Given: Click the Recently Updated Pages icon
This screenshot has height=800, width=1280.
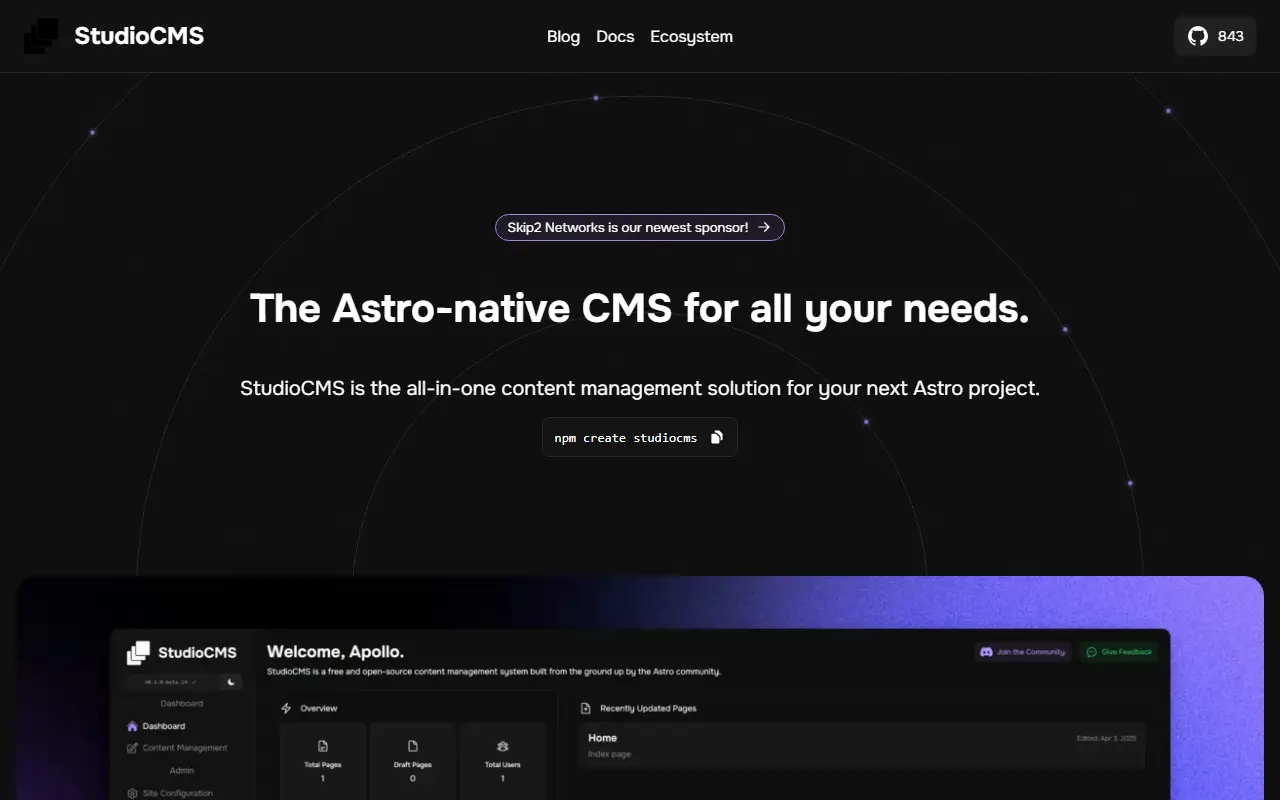Looking at the screenshot, I should pyautogui.click(x=586, y=708).
